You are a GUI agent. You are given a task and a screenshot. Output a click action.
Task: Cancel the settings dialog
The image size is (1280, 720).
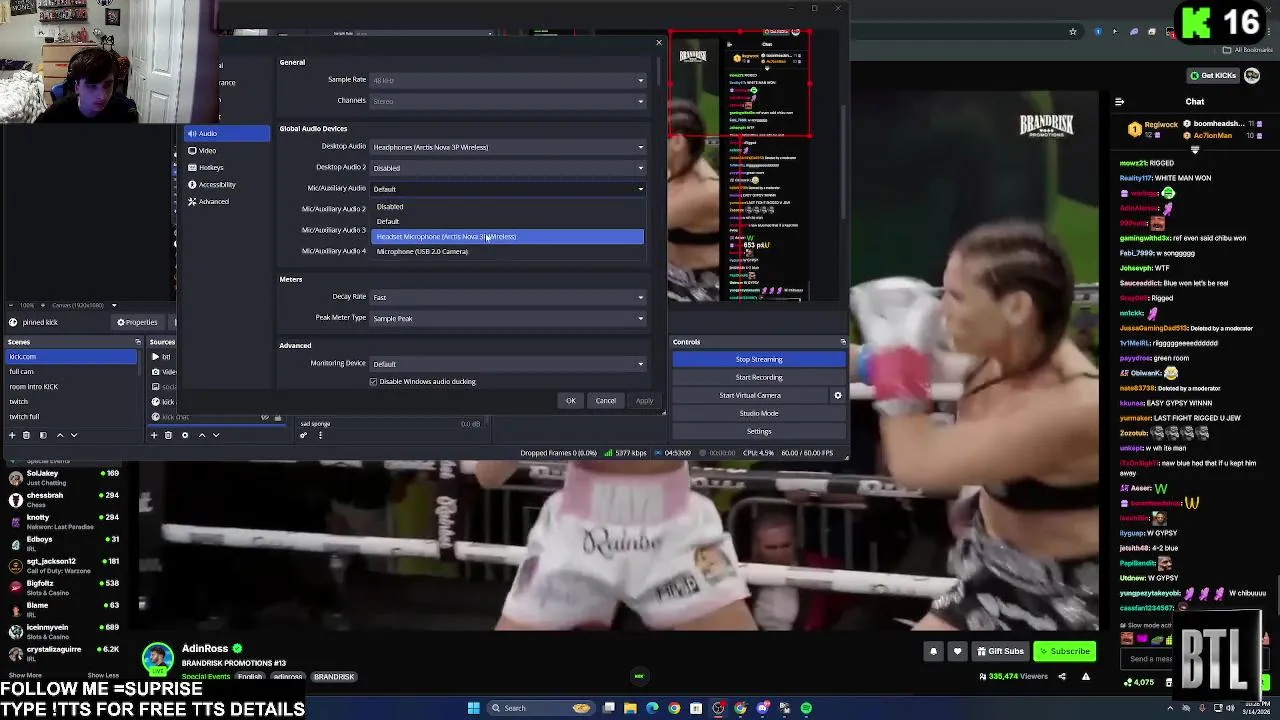click(x=606, y=401)
